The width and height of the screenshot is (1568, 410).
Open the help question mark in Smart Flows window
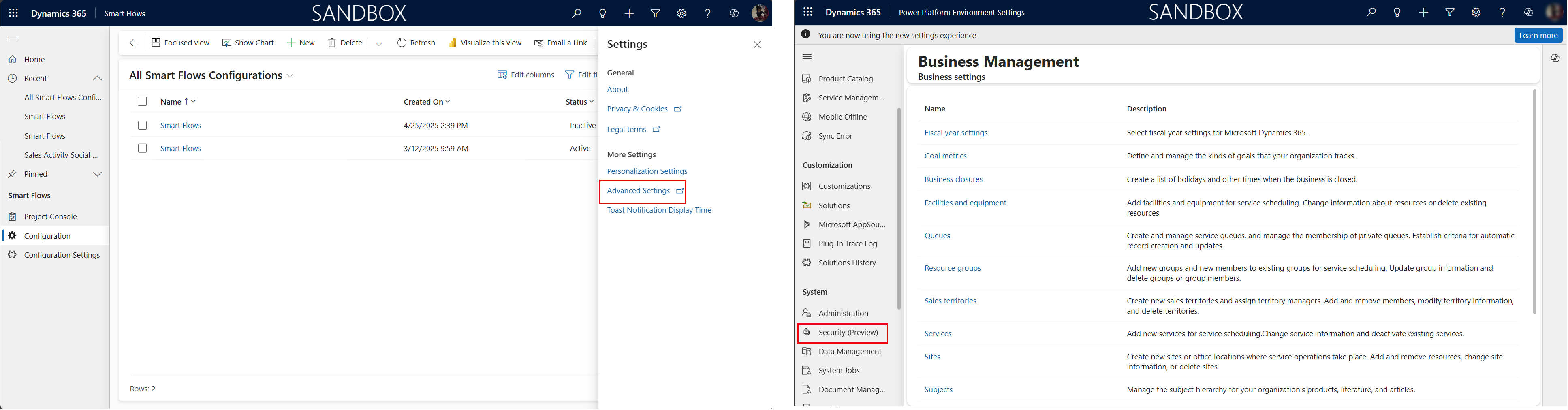(707, 13)
